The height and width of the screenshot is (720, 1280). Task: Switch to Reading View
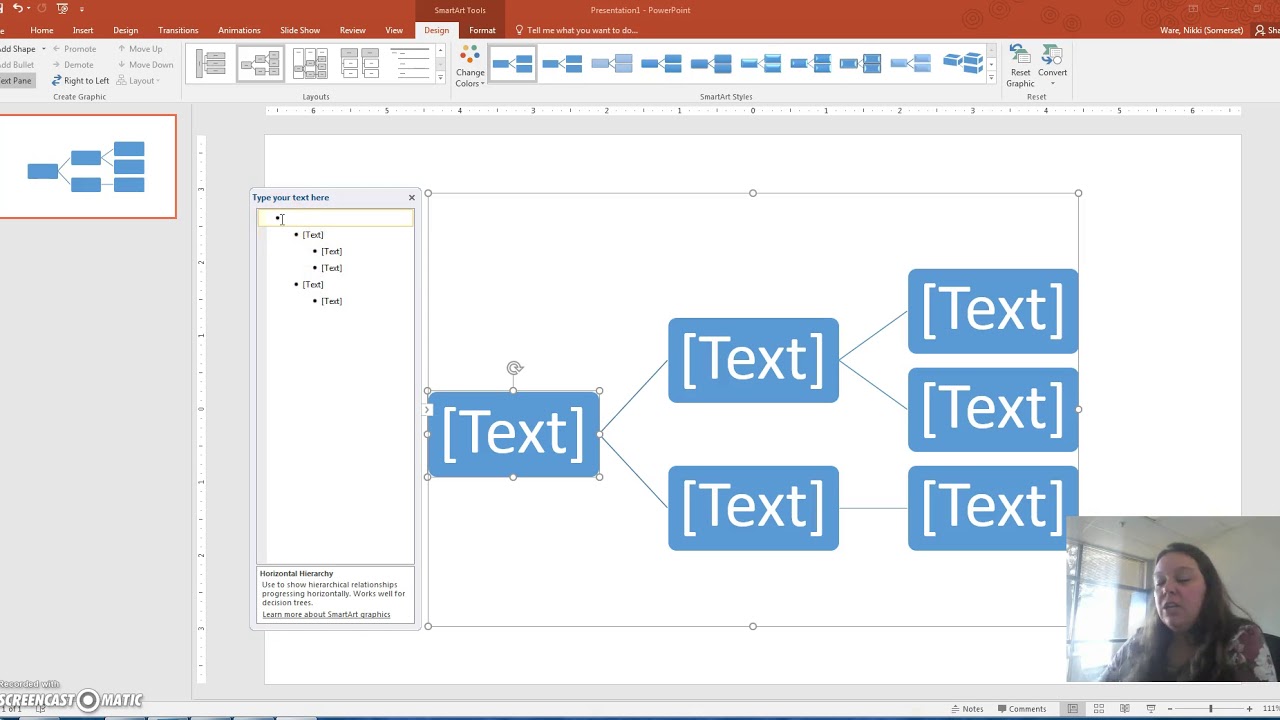point(1125,709)
